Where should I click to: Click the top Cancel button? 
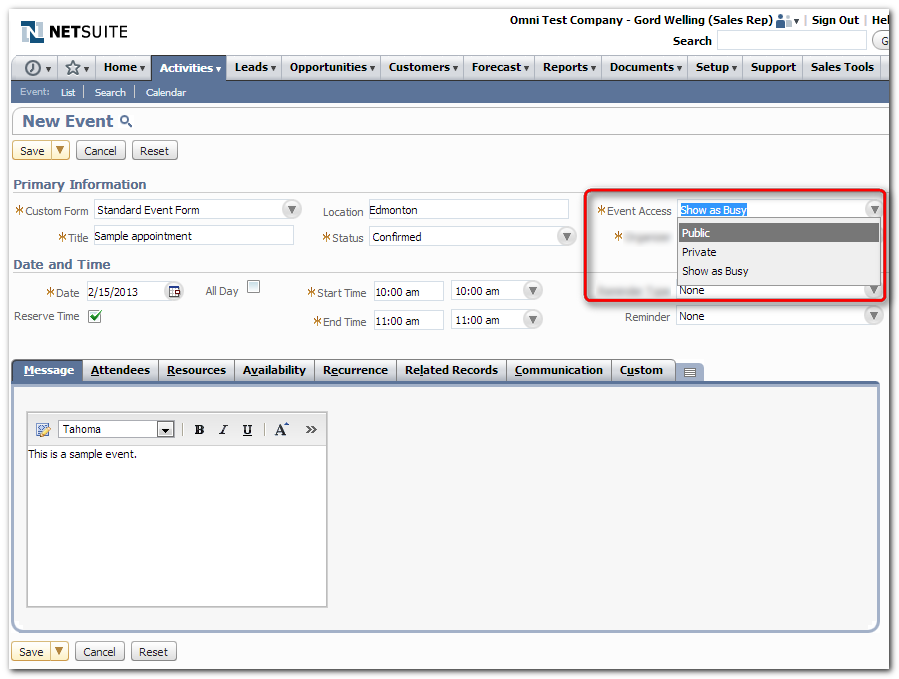(x=100, y=151)
